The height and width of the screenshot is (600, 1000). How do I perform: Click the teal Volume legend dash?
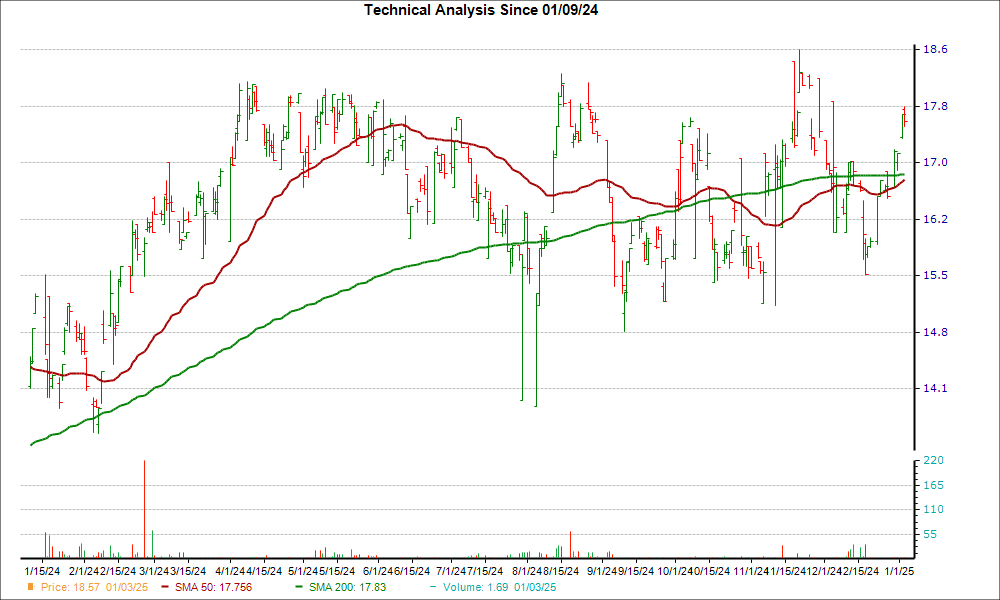(x=433, y=586)
